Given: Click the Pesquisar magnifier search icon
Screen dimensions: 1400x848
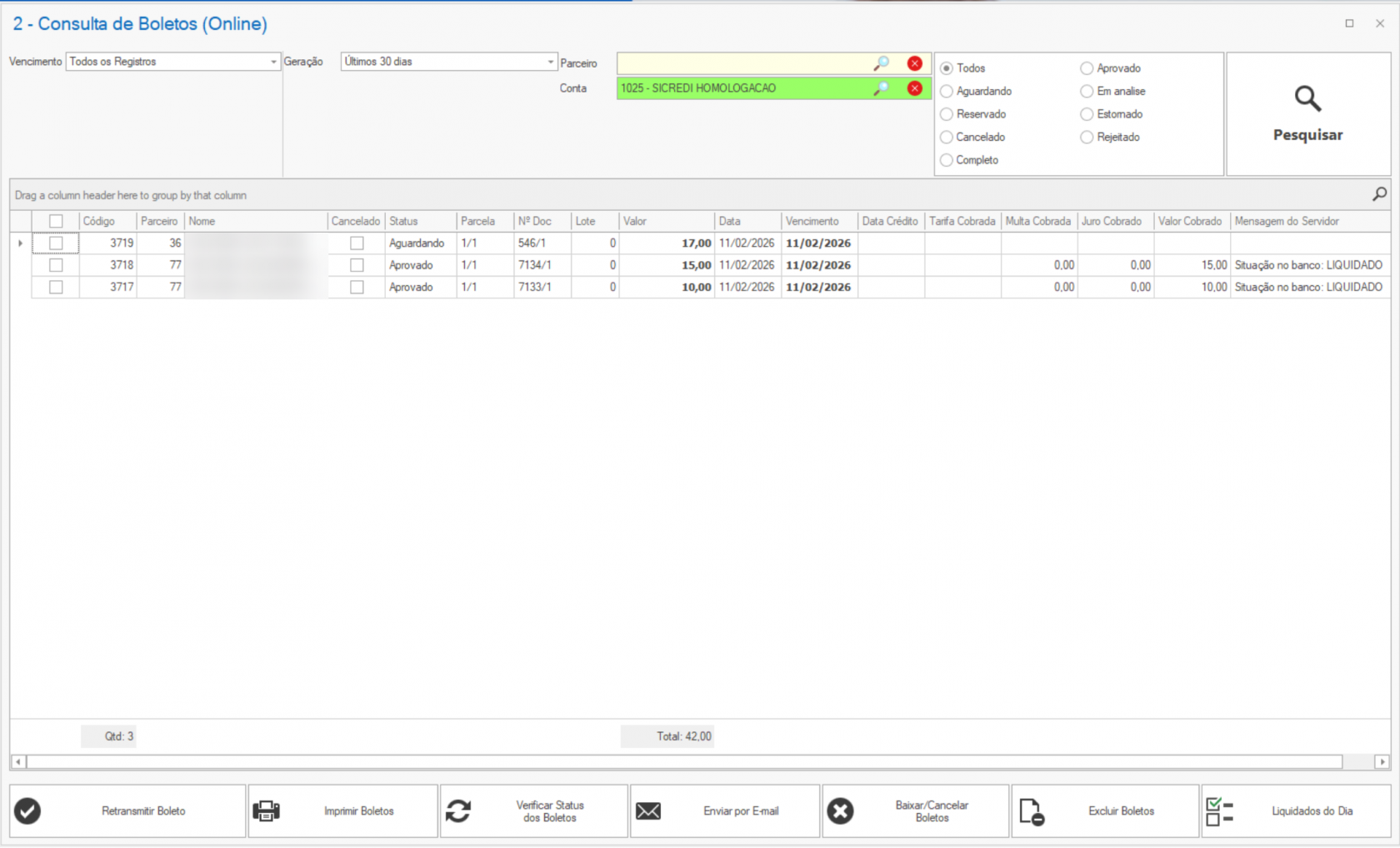Looking at the screenshot, I should coord(1307,99).
